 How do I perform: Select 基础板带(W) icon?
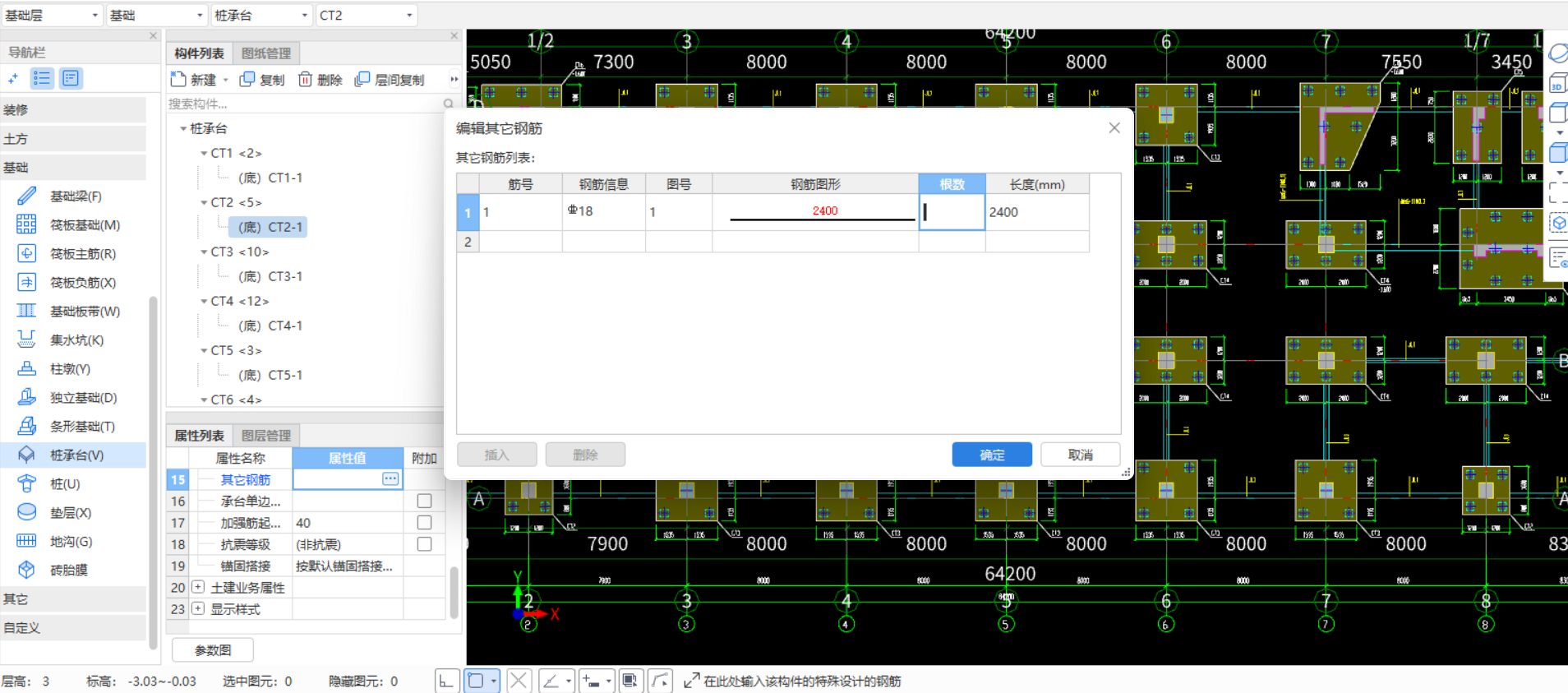coord(26,311)
